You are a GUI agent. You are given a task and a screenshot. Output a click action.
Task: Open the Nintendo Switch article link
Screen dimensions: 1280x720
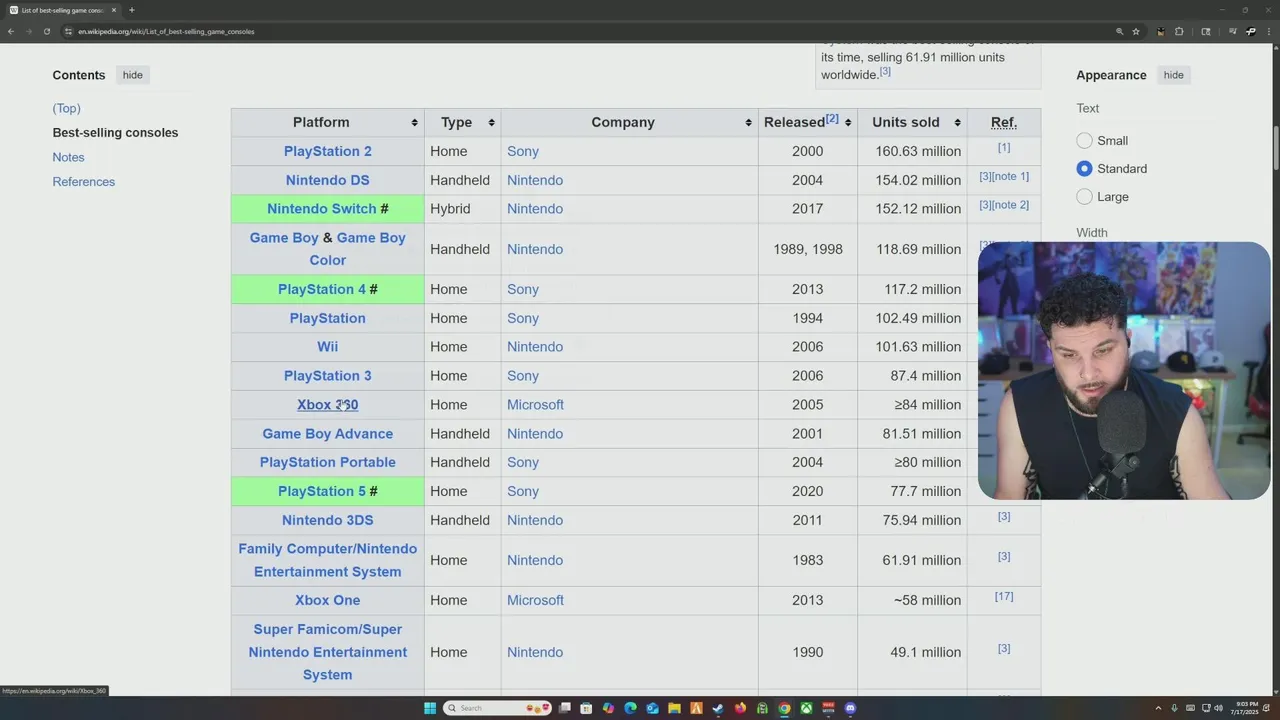click(322, 209)
